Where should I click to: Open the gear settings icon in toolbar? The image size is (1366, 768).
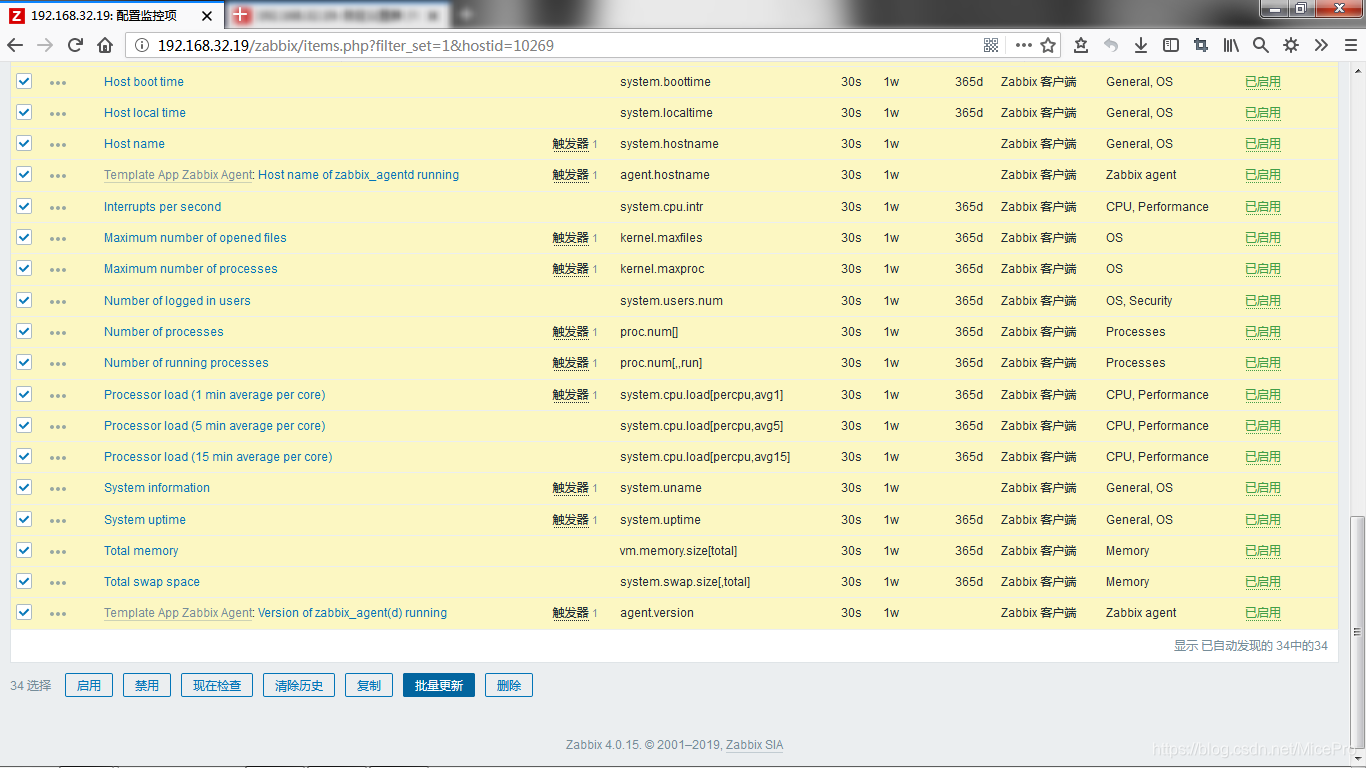(x=1291, y=45)
